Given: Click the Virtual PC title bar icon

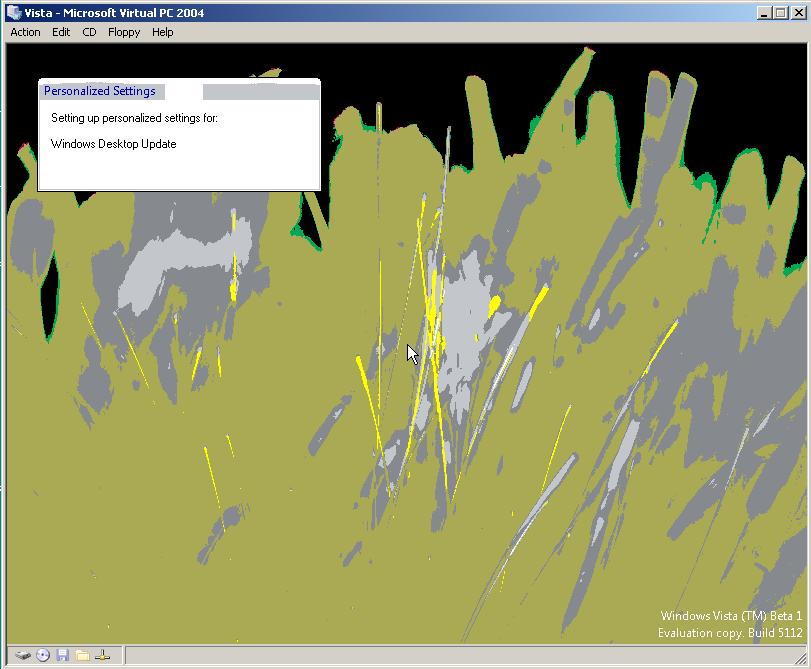Looking at the screenshot, I should [x=14, y=12].
